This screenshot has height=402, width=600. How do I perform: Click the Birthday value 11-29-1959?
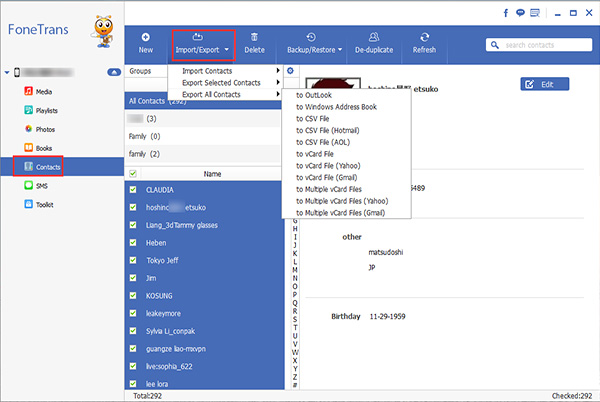[387, 316]
